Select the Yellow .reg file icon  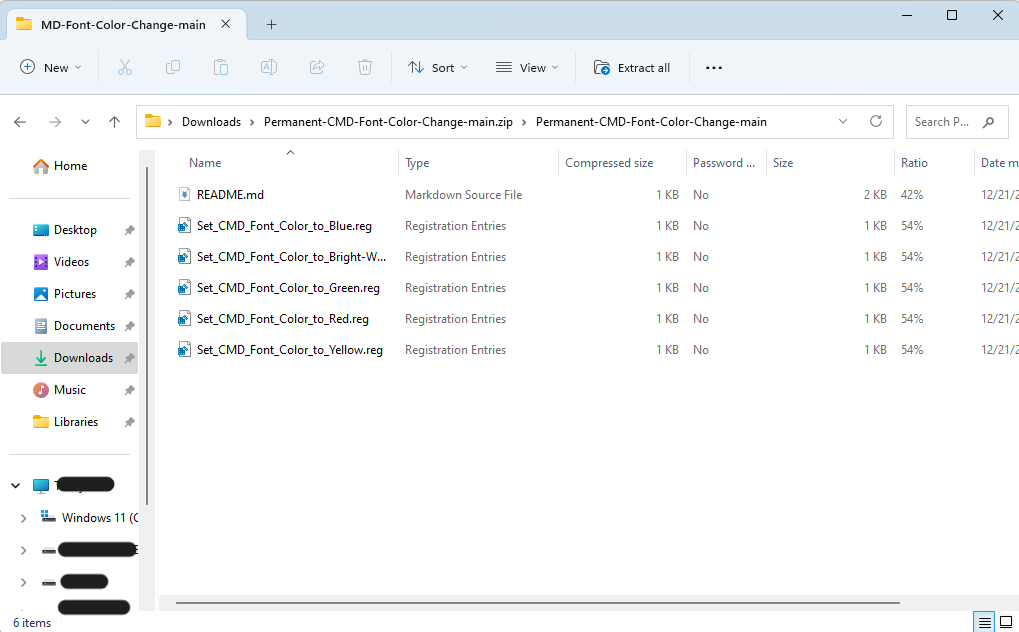185,350
